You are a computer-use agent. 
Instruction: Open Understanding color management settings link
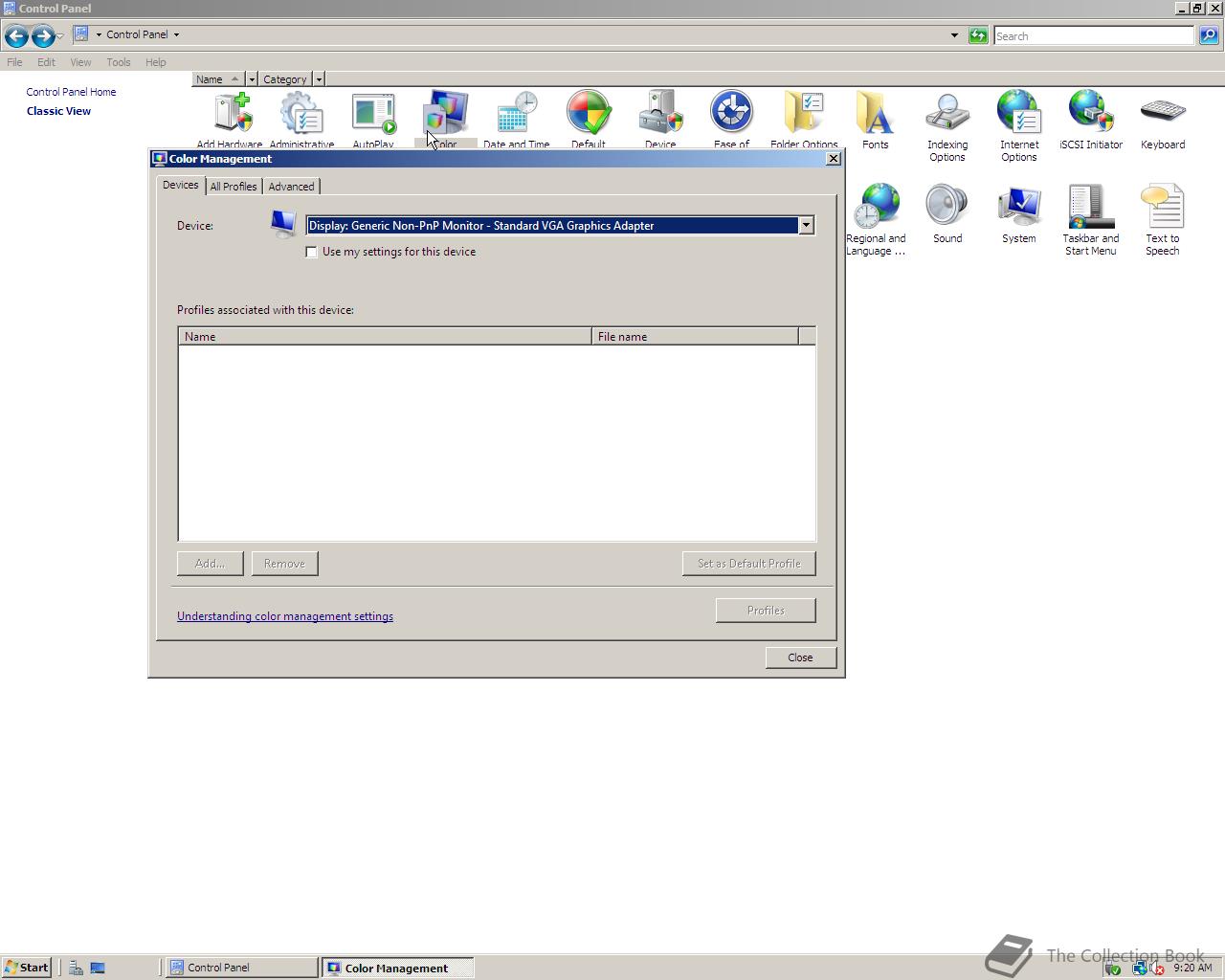point(285,616)
